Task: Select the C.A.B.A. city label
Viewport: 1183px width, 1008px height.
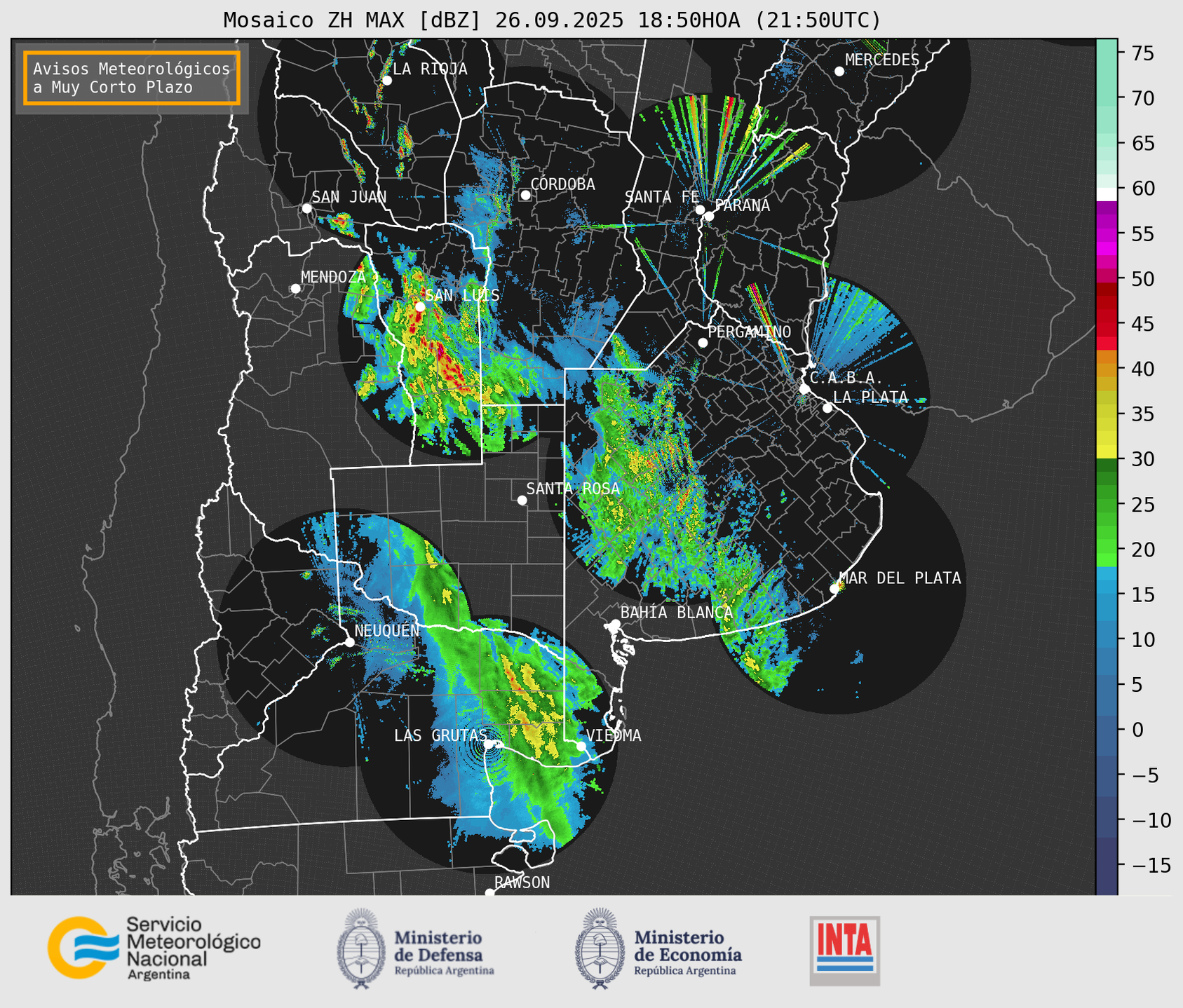Action: point(846,379)
